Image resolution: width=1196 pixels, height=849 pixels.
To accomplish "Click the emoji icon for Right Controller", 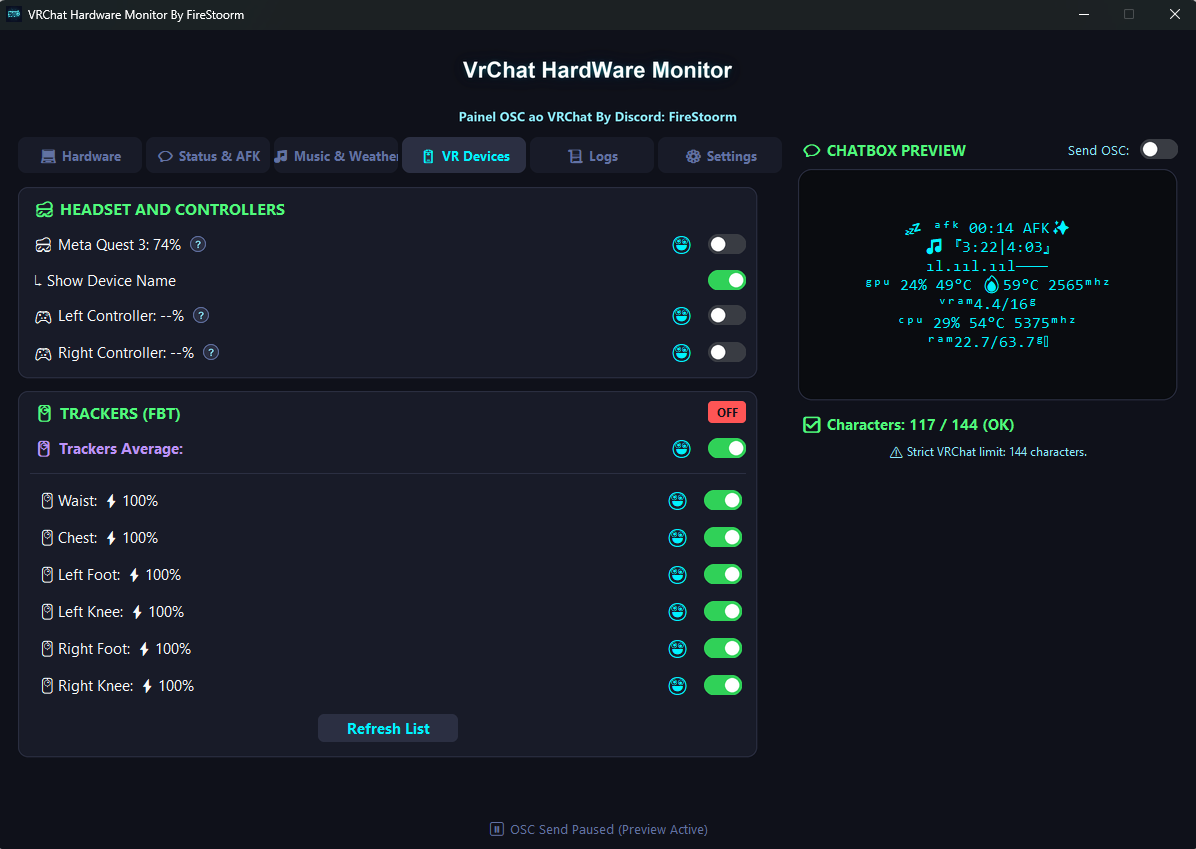I will [681, 352].
